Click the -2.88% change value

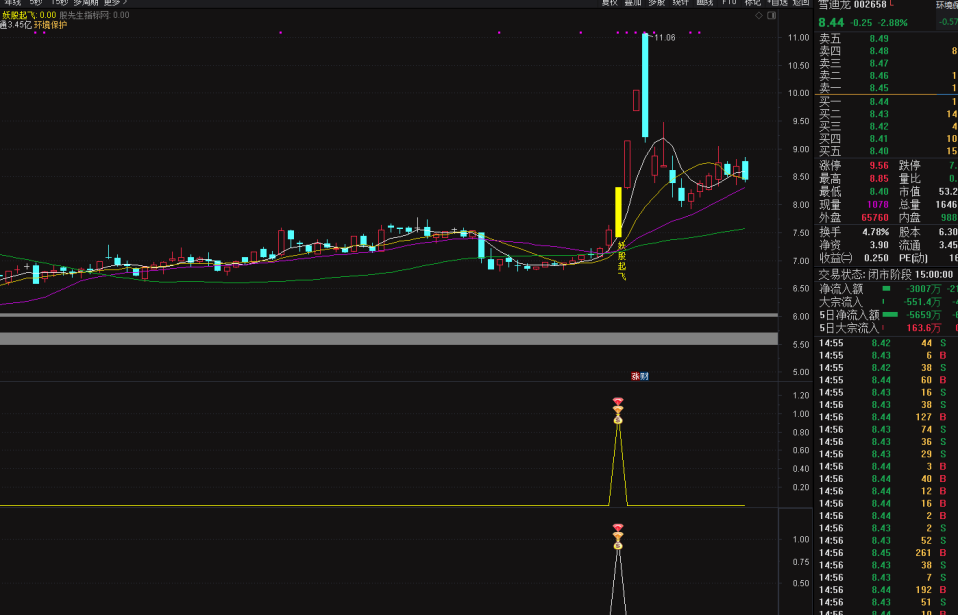pos(893,23)
